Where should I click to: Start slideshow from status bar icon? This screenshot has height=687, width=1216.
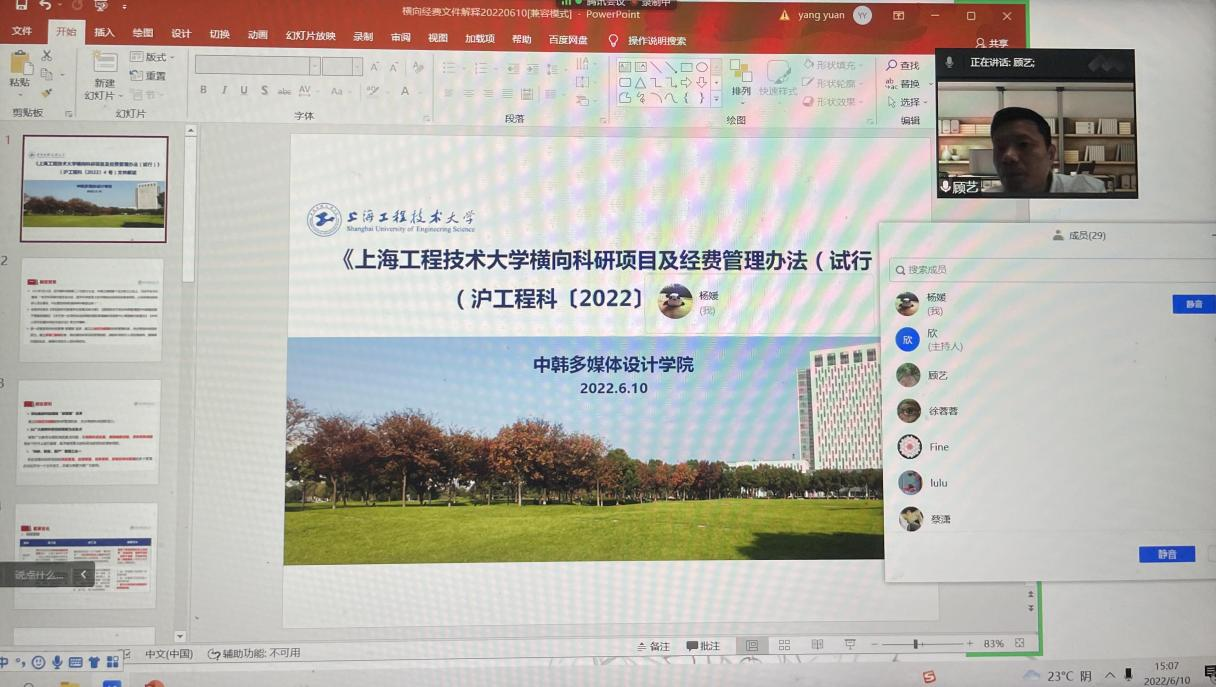tap(850, 645)
